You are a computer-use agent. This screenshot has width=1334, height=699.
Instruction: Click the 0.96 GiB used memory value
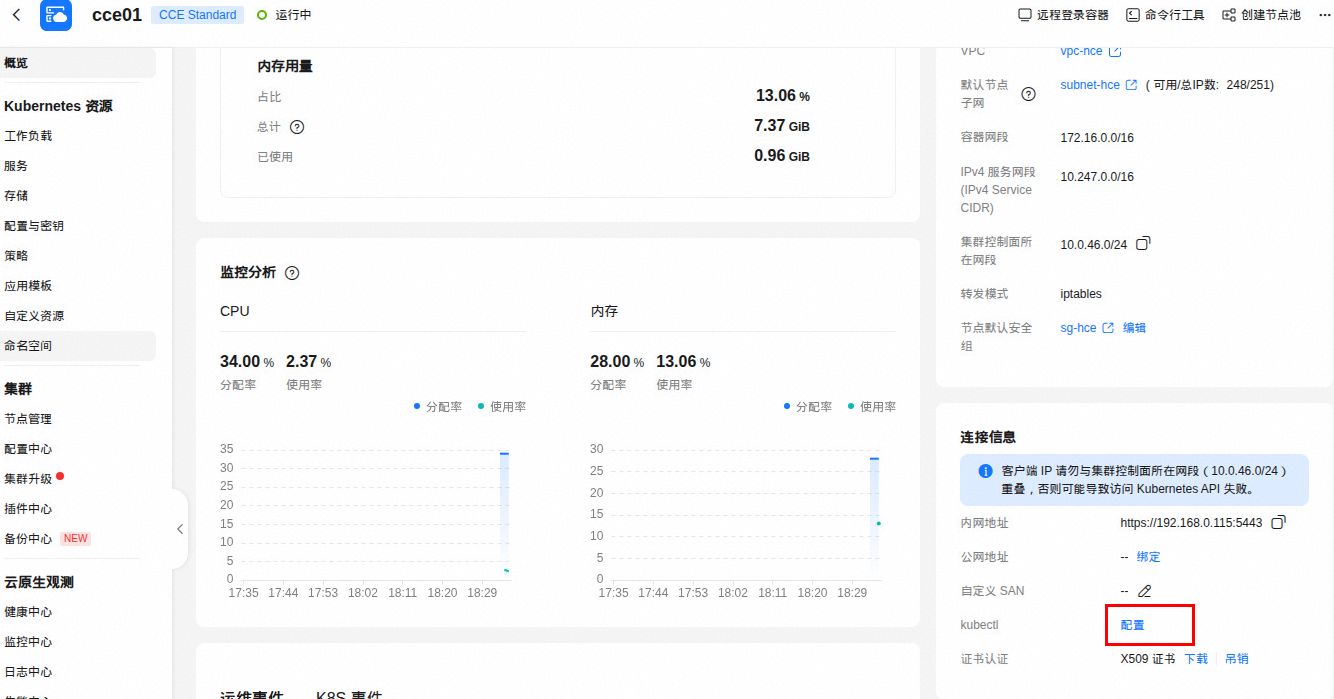(782, 156)
